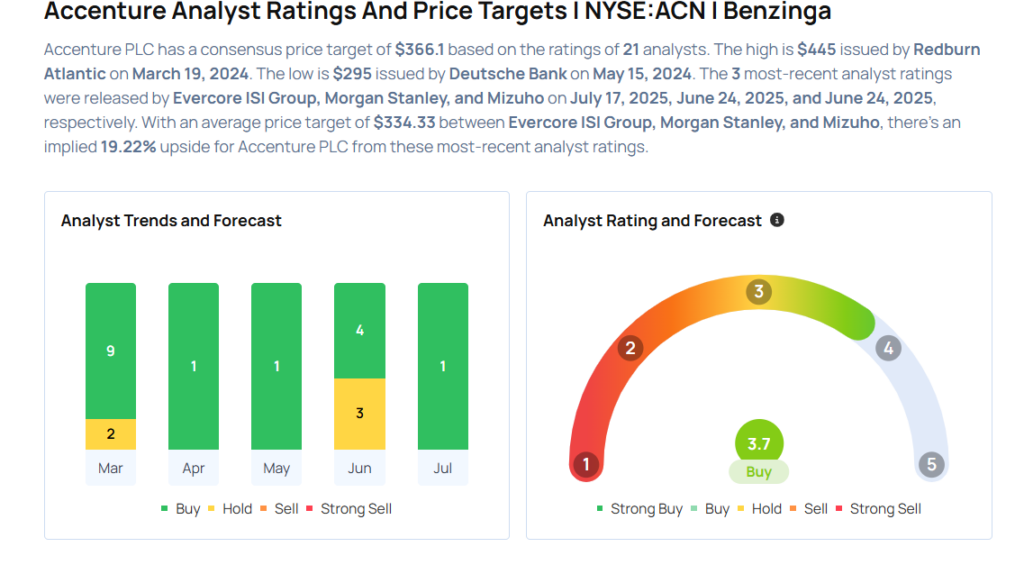Viewport: 1024px width, 565px height.
Task: Click the green 3.7 rating circle
Action: pyautogui.click(x=758, y=443)
